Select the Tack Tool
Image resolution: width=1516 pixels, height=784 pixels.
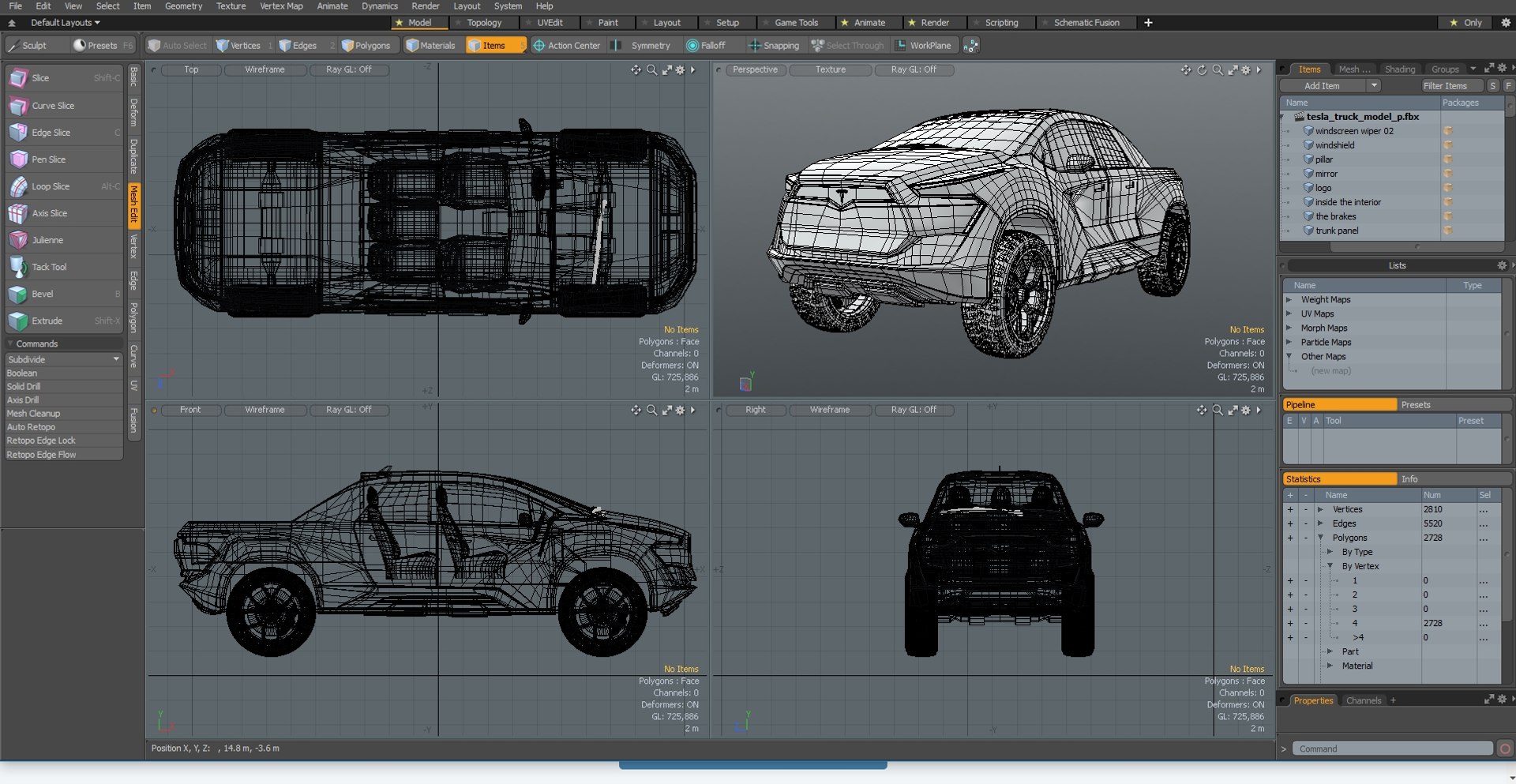63,266
